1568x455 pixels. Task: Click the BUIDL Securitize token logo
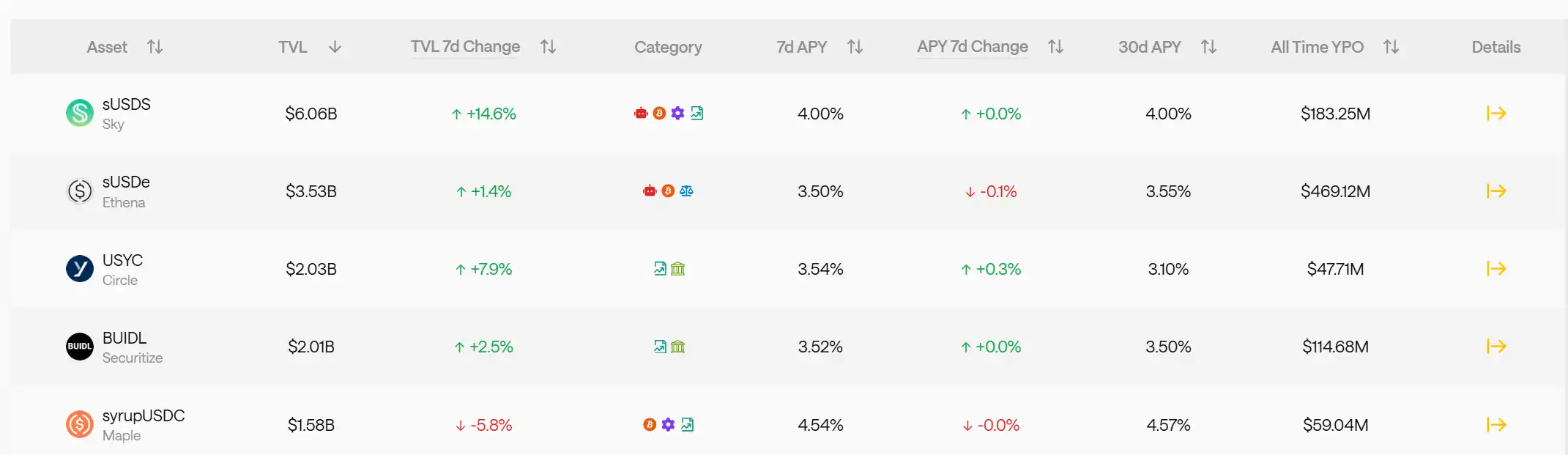(x=80, y=347)
